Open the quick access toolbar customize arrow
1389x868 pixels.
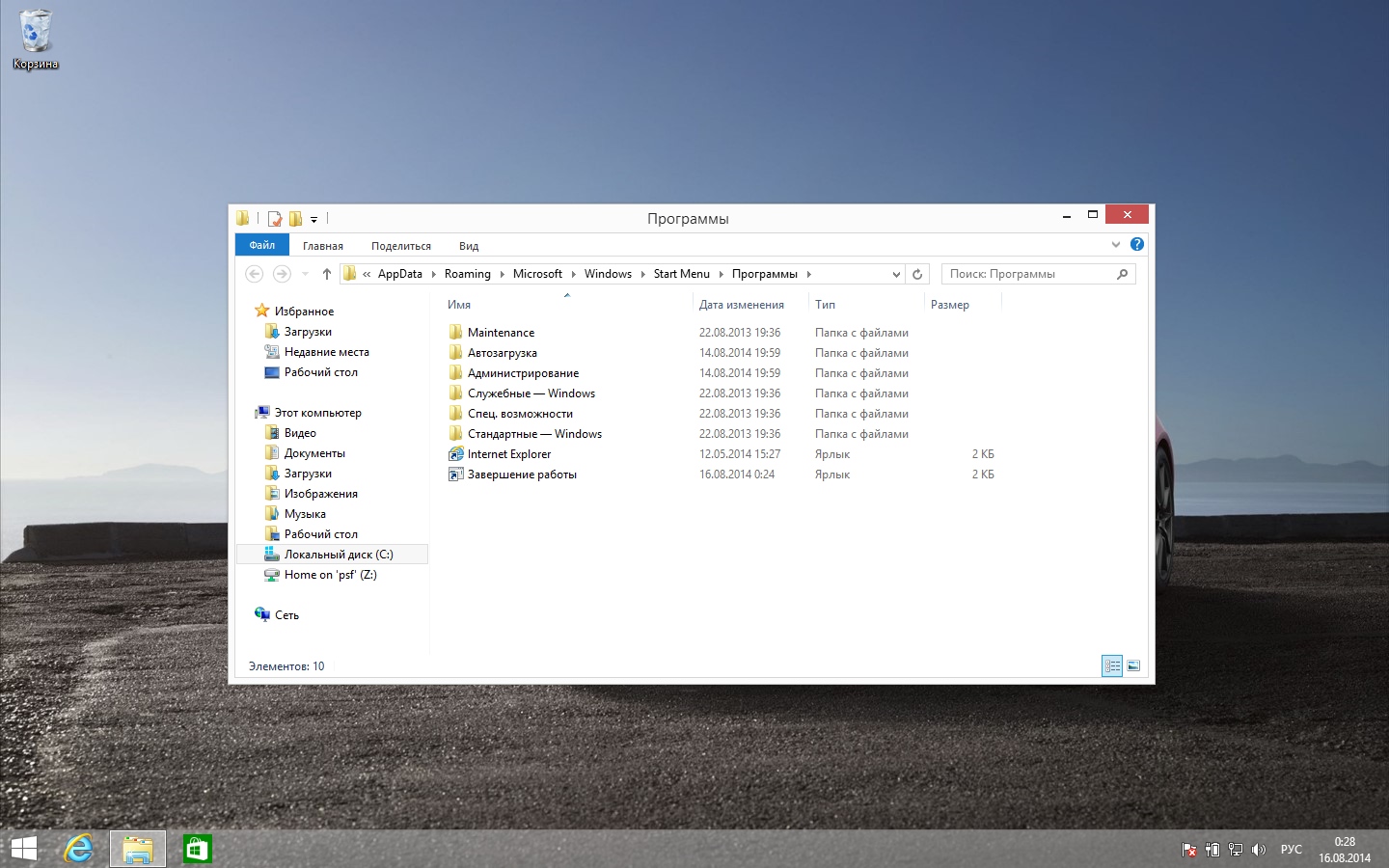click(313, 220)
